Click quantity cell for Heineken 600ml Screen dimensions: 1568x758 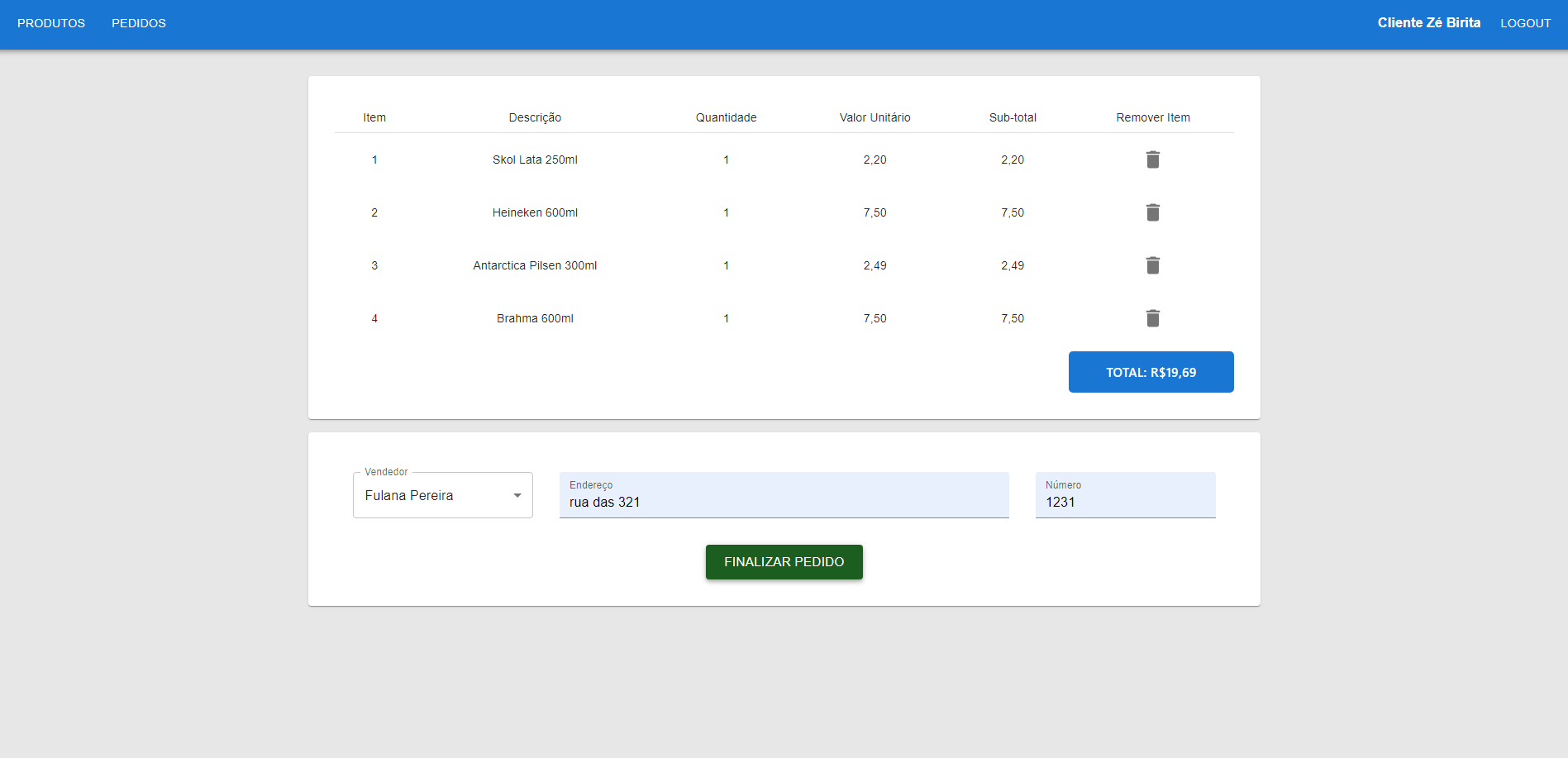727,212
